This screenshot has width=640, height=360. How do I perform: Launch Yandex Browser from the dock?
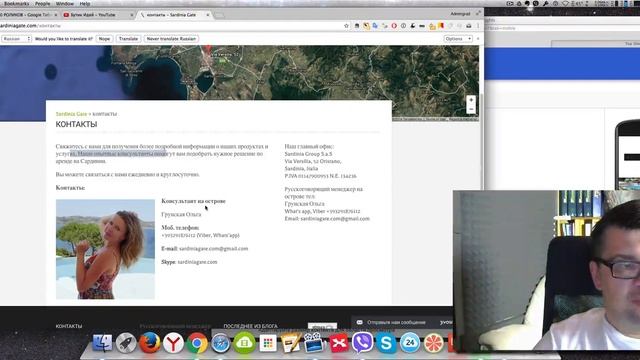click(173, 343)
